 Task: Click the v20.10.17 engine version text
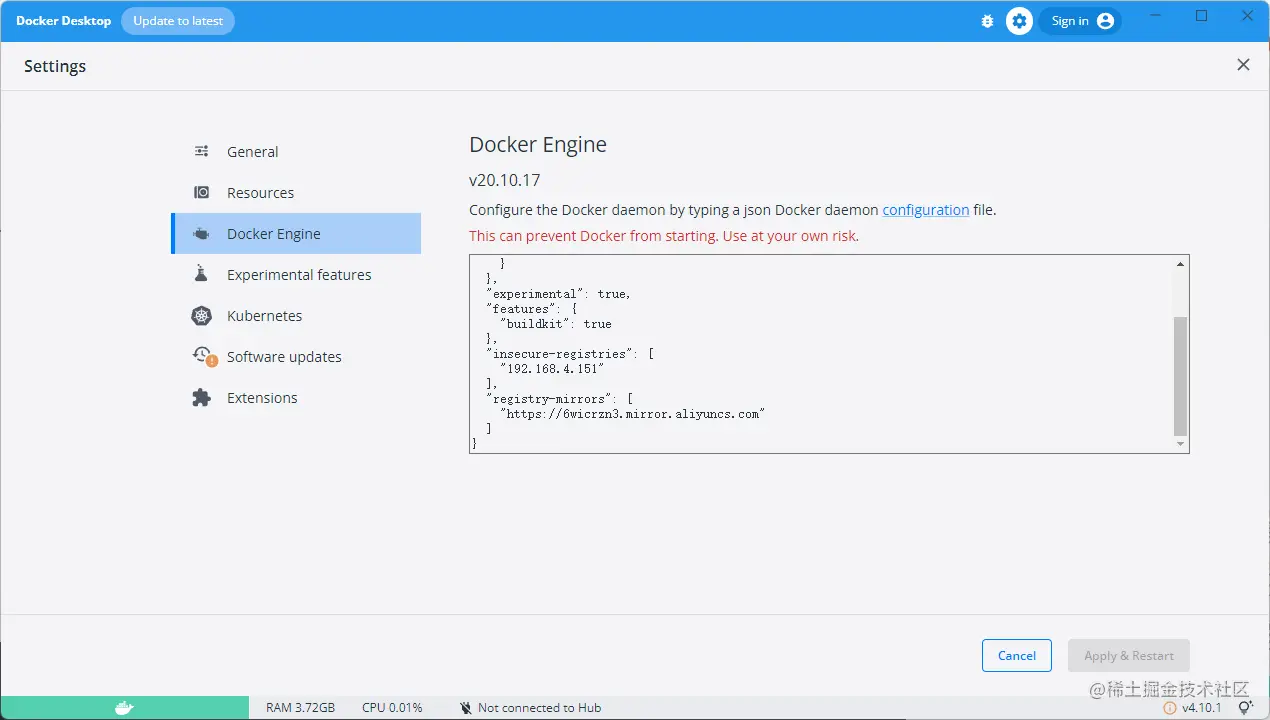(x=505, y=181)
